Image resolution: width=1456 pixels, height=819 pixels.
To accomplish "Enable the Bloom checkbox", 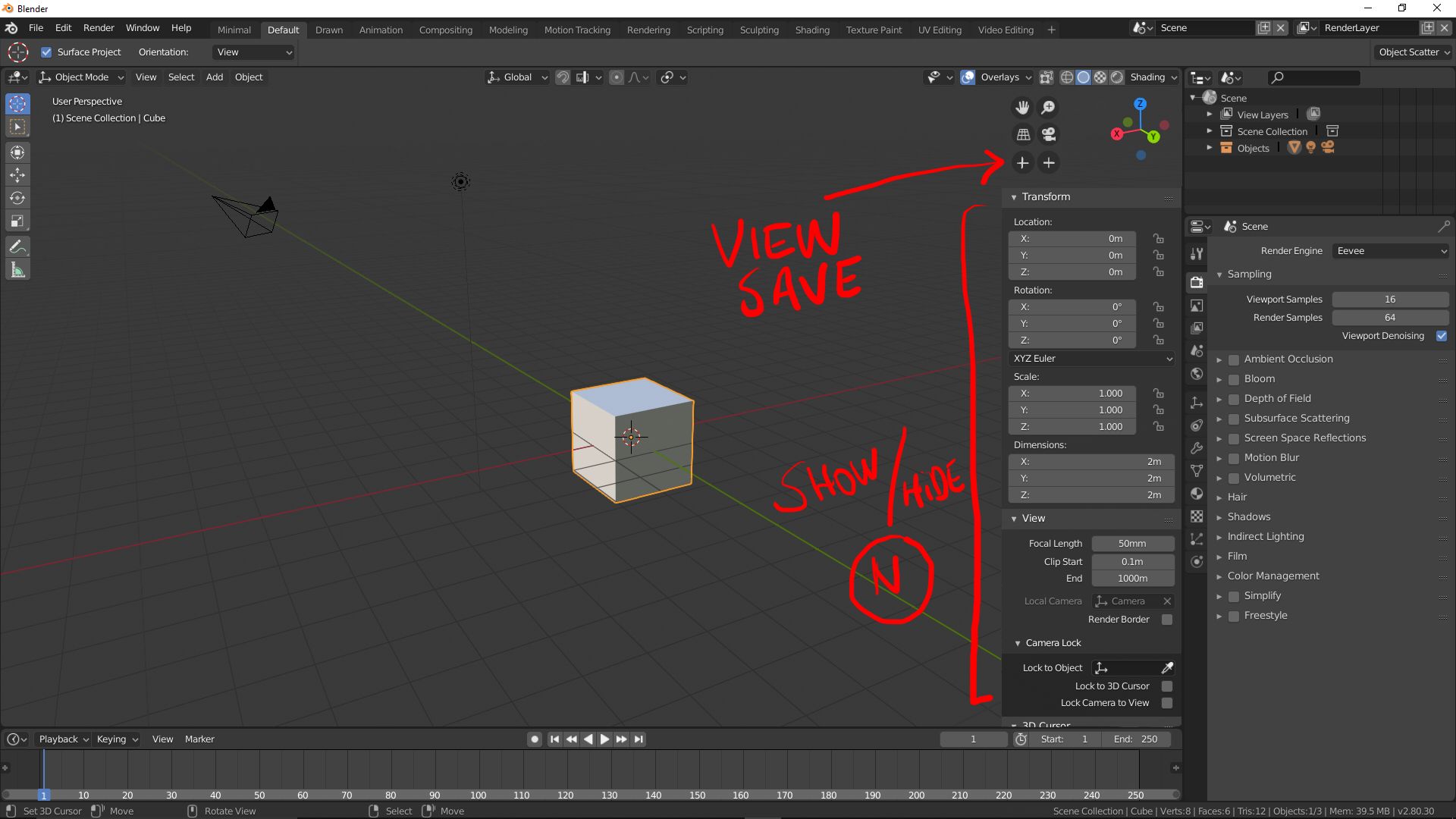I will (x=1234, y=379).
